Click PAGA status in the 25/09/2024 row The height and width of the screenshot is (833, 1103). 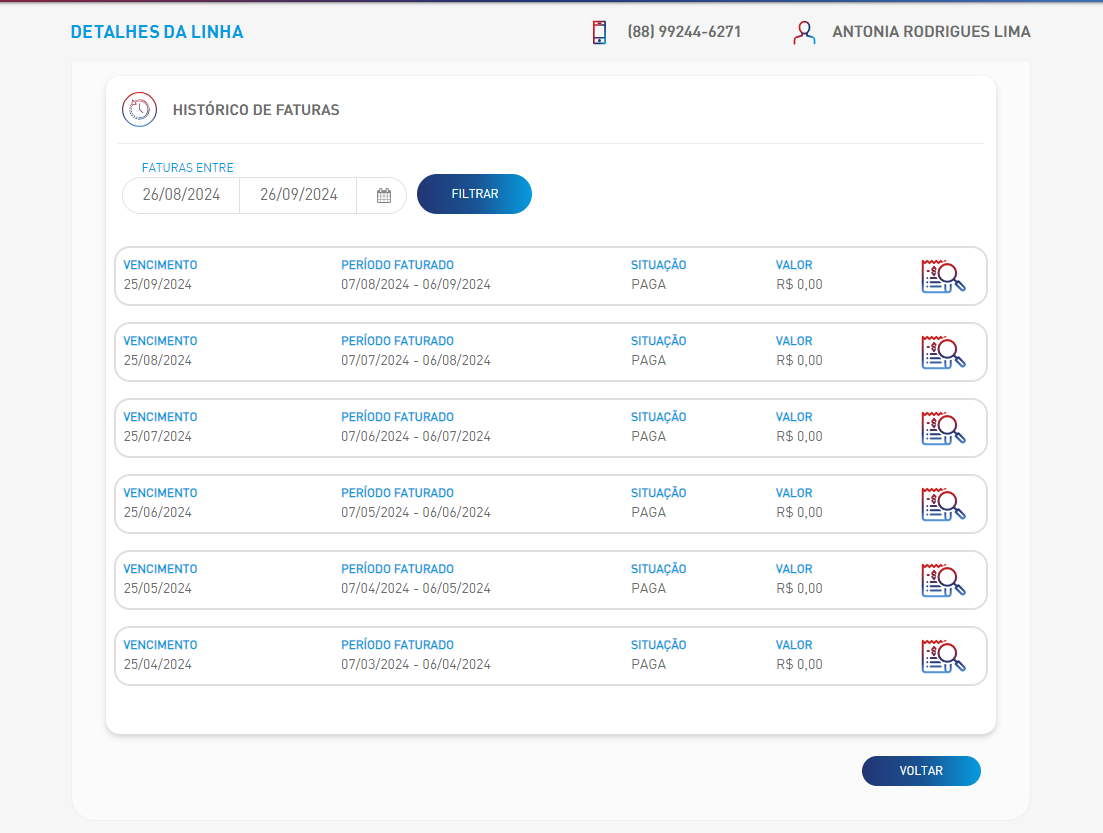649,284
